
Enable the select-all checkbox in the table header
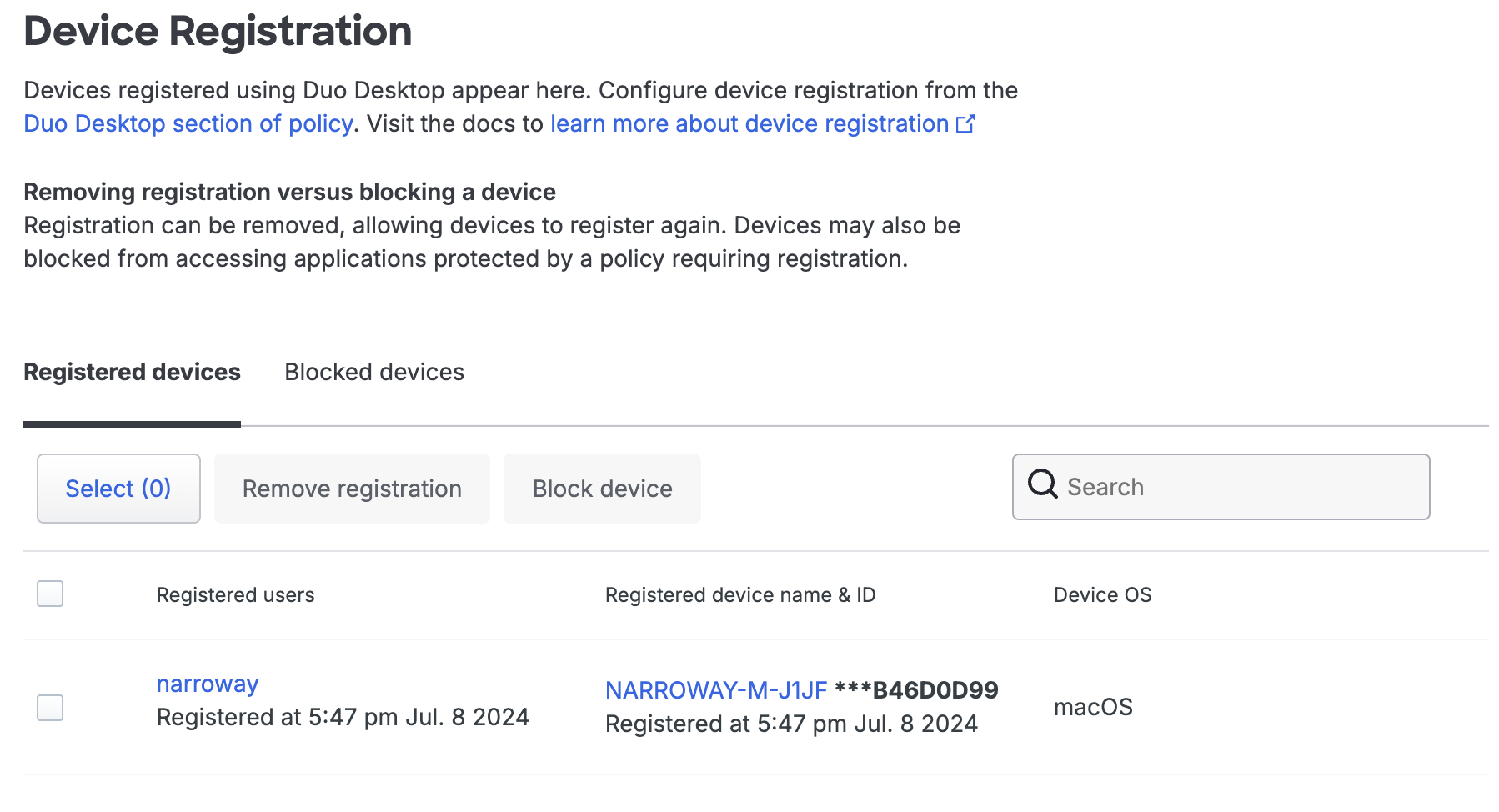(x=50, y=594)
